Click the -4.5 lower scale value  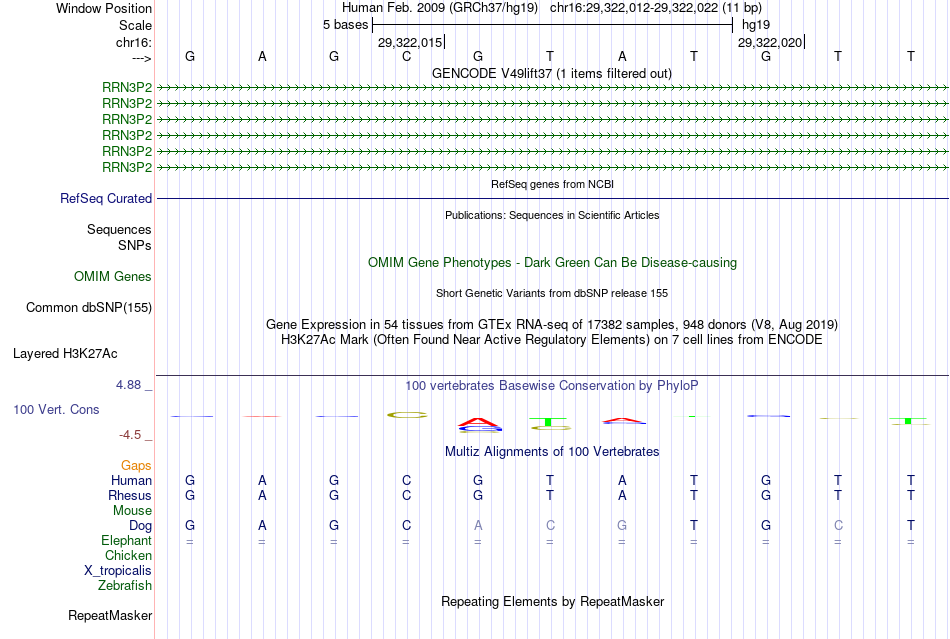click(x=130, y=435)
